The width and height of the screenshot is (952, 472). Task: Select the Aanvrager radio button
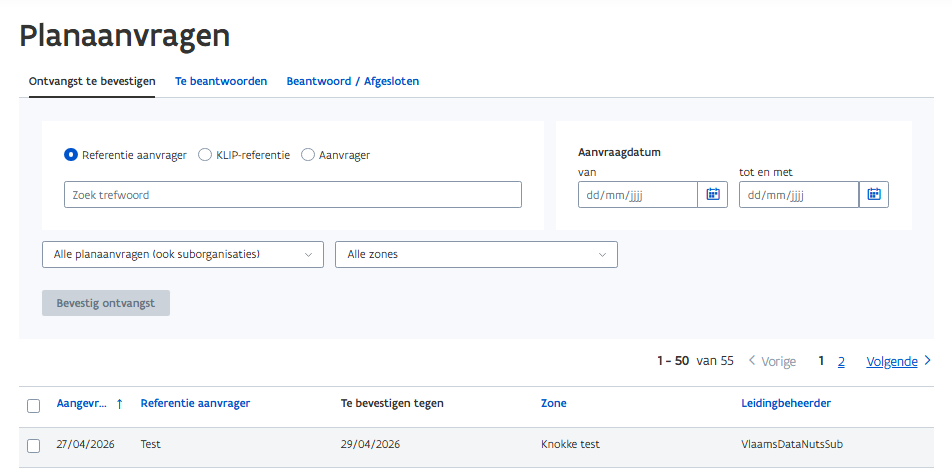[x=308, y=155]
